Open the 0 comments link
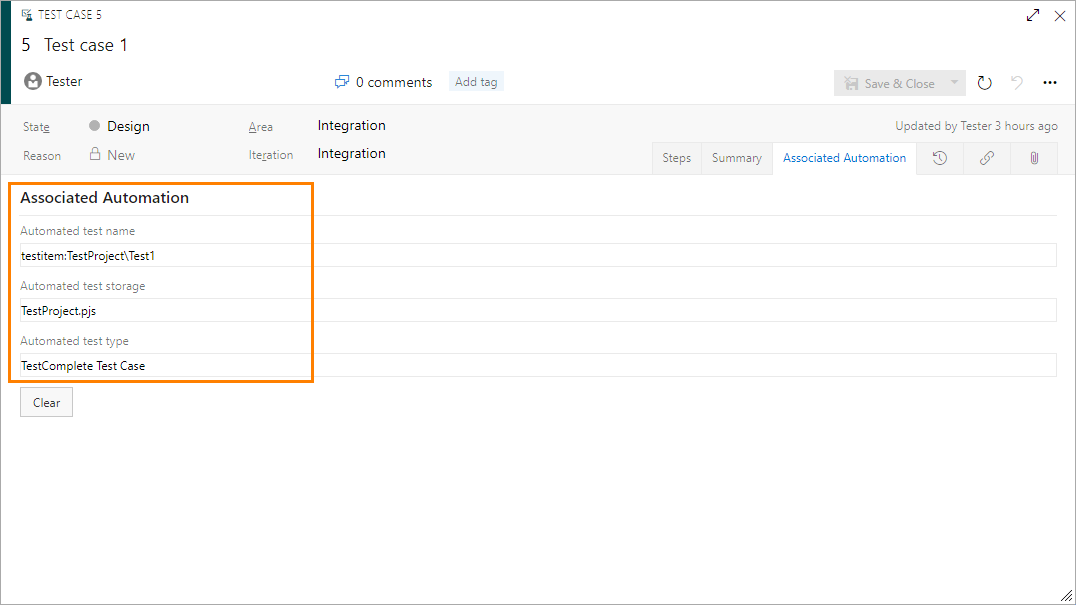1076x605 pixels. [x=393, y=82]
